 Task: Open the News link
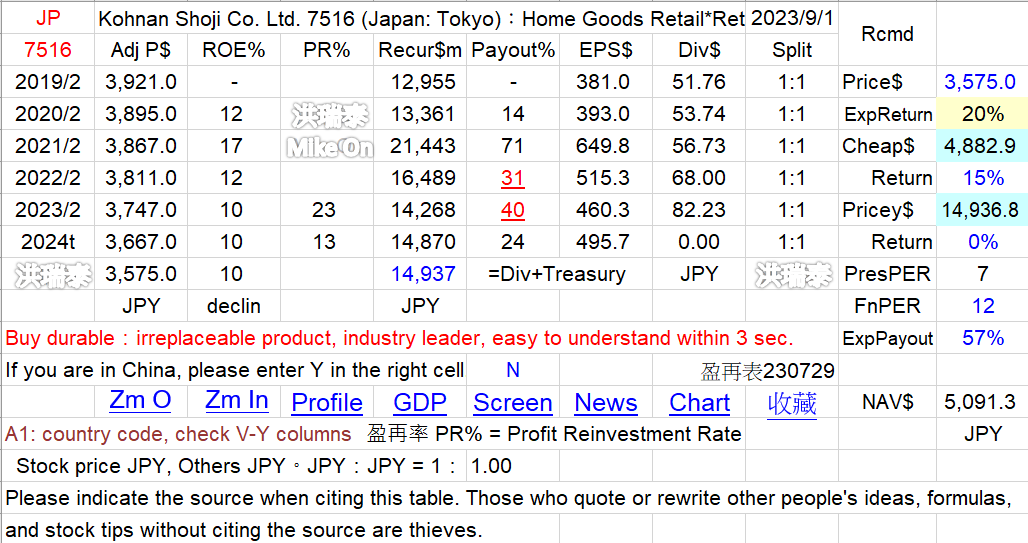click(x=606, y=403)
